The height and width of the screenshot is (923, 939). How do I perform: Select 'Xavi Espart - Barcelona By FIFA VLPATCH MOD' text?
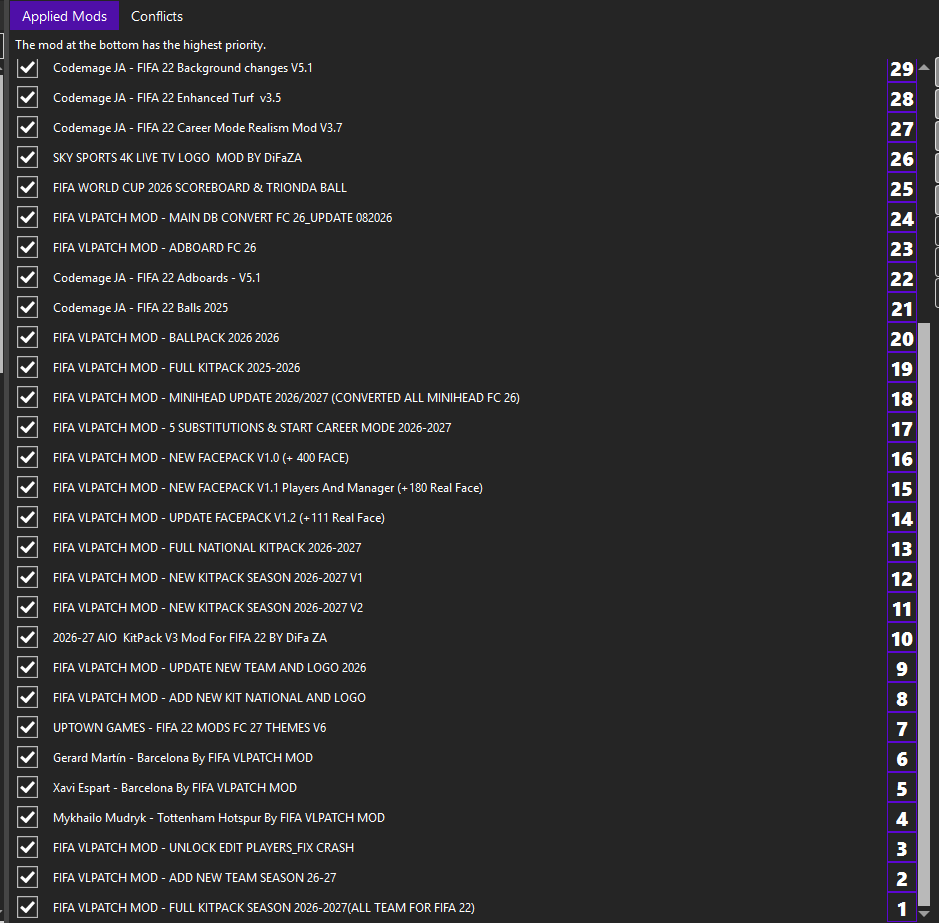(175, 788)
